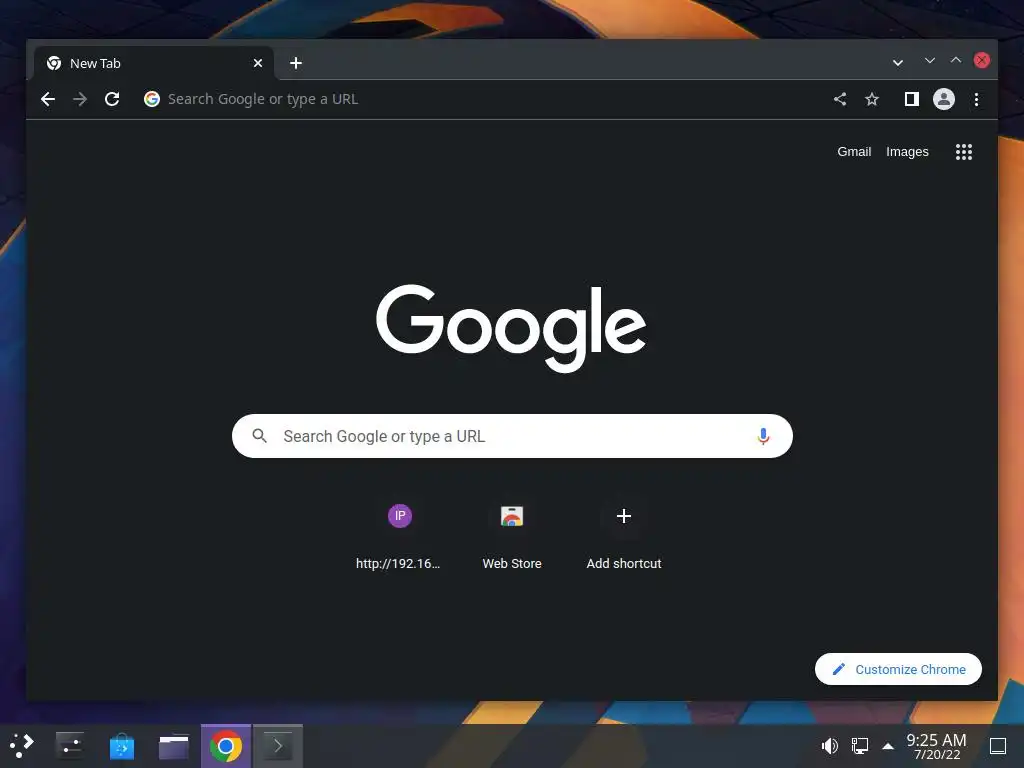This screenshot has width=1024, height=768.
Task: Open the Konsole terminal taskbar icon
Action: click(278, 746)
